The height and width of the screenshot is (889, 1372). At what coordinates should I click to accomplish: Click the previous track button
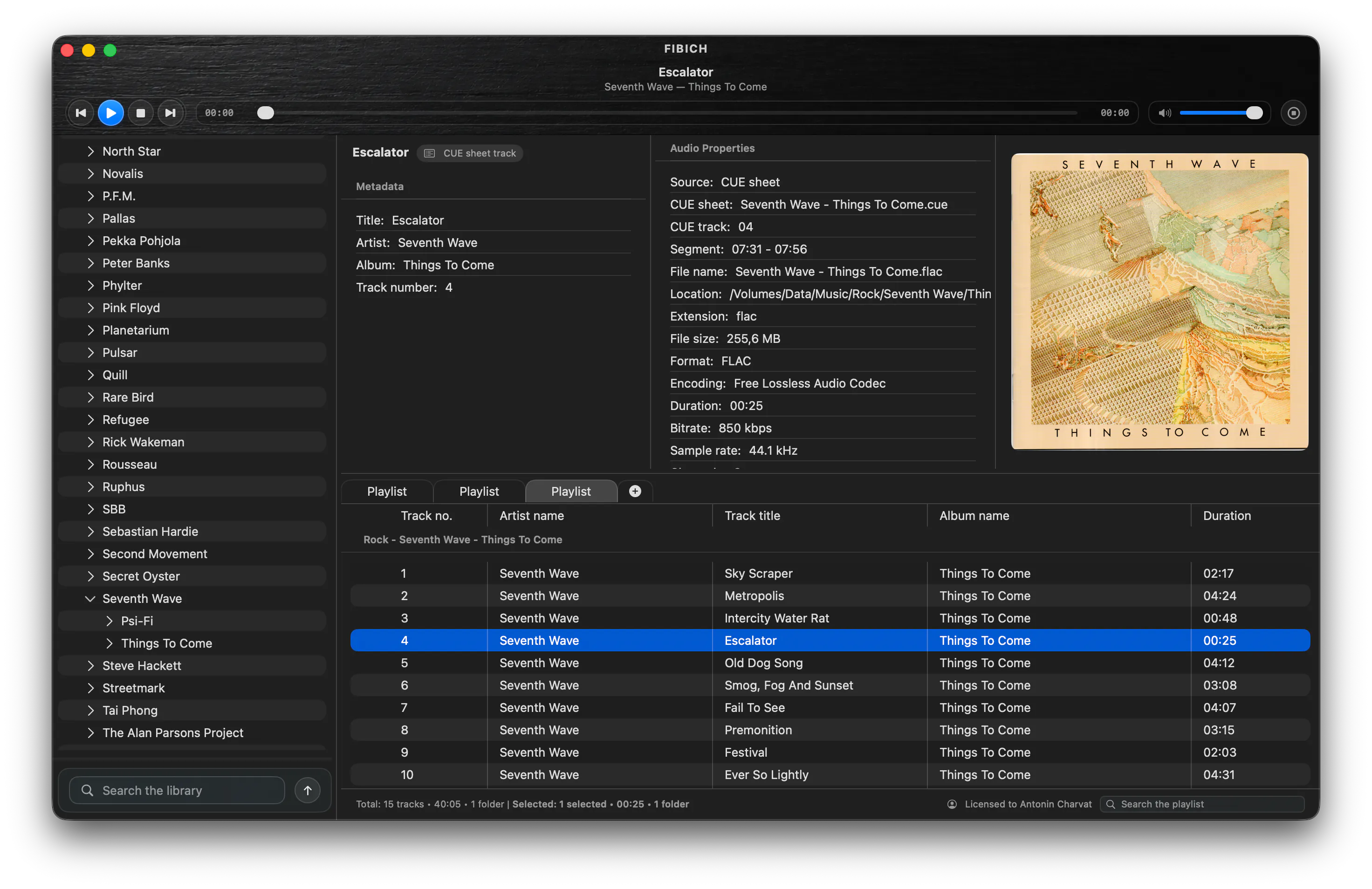[81, 113]
